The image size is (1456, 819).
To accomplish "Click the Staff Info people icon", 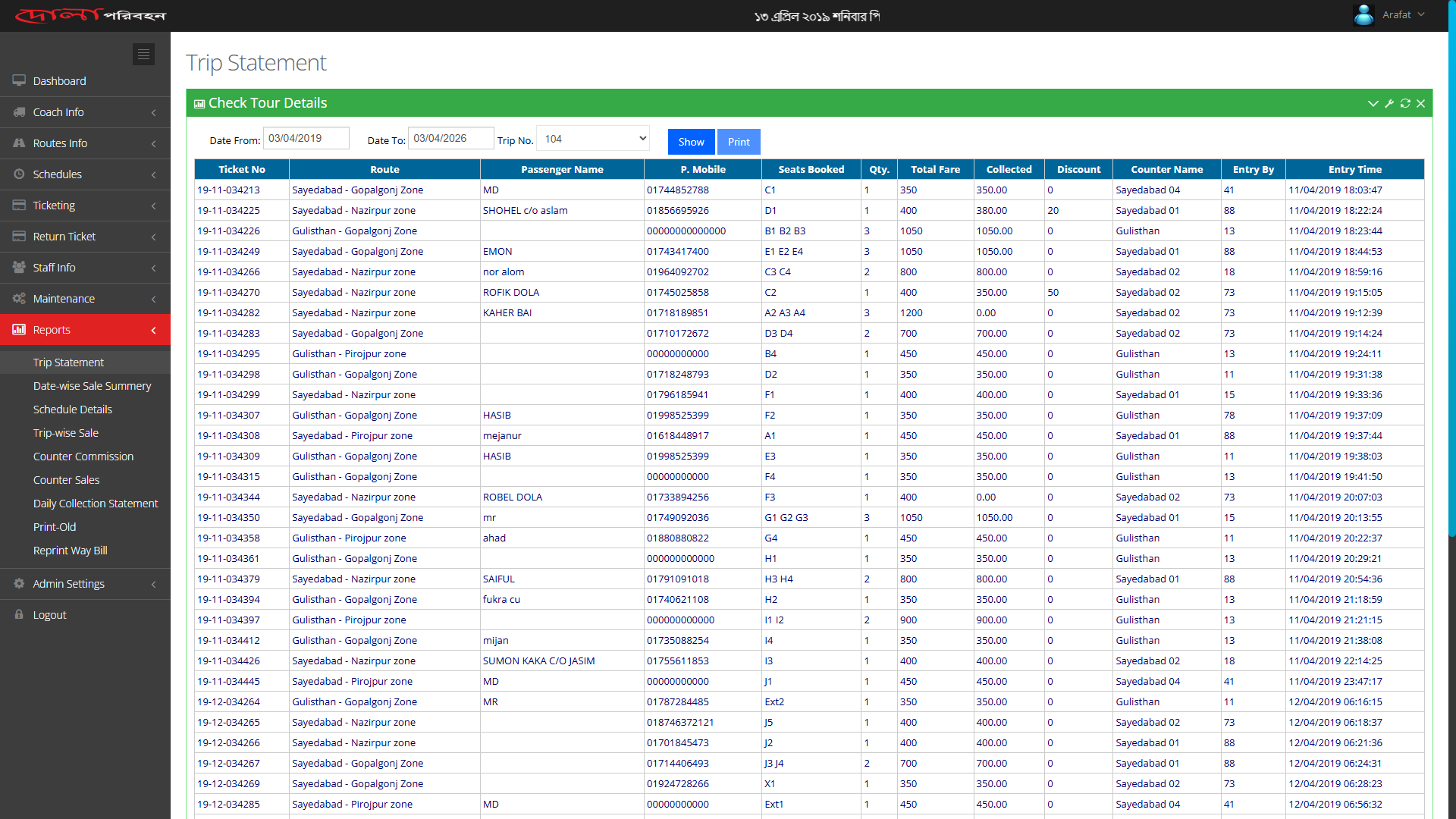I will point(19,267).
